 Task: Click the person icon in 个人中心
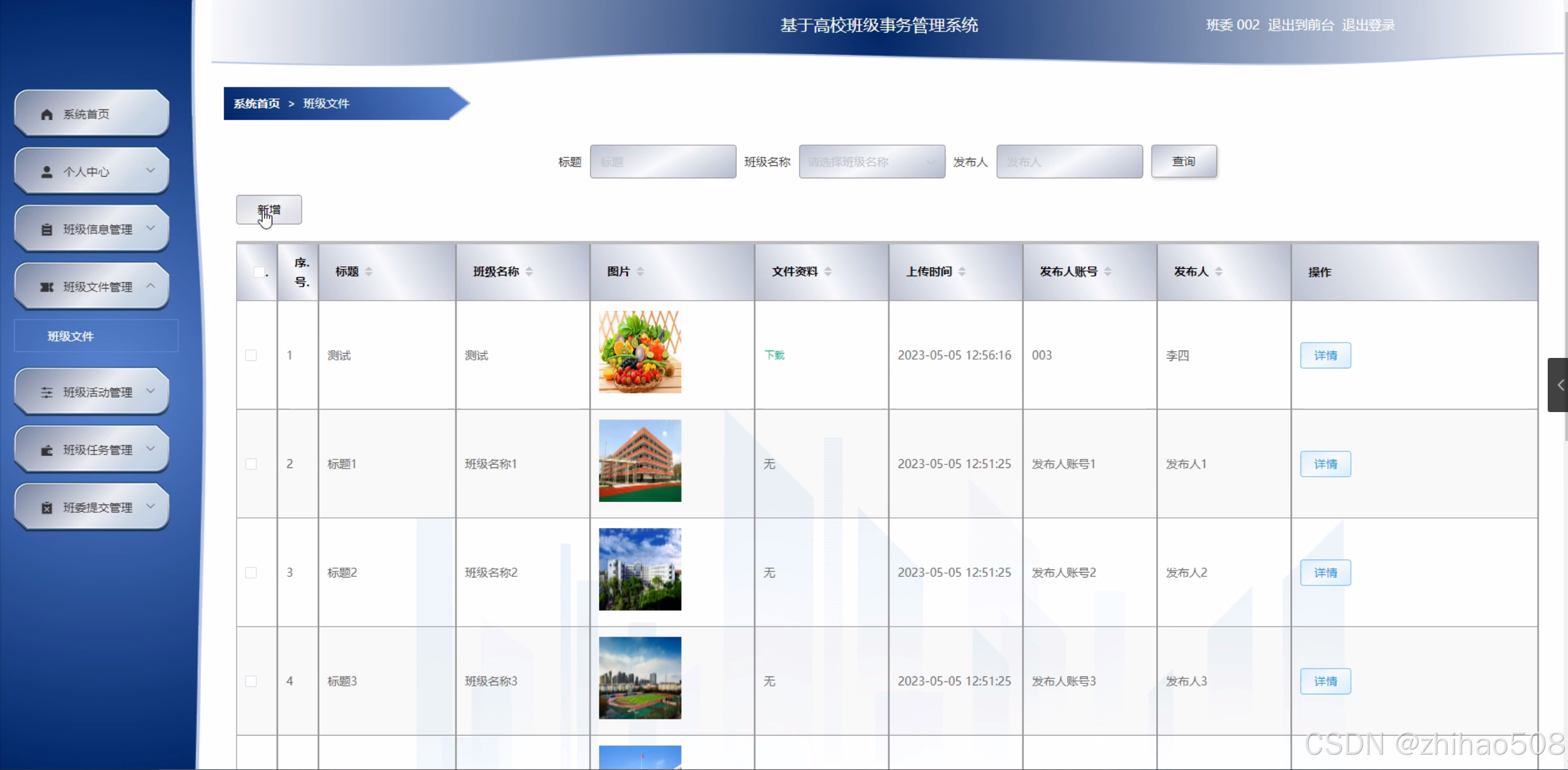(x=47, y=172)
